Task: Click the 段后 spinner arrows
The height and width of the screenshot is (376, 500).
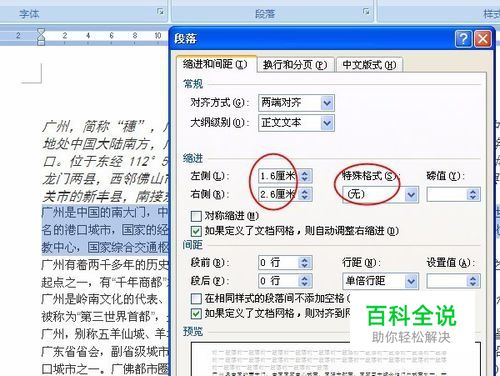Action: 305,281
